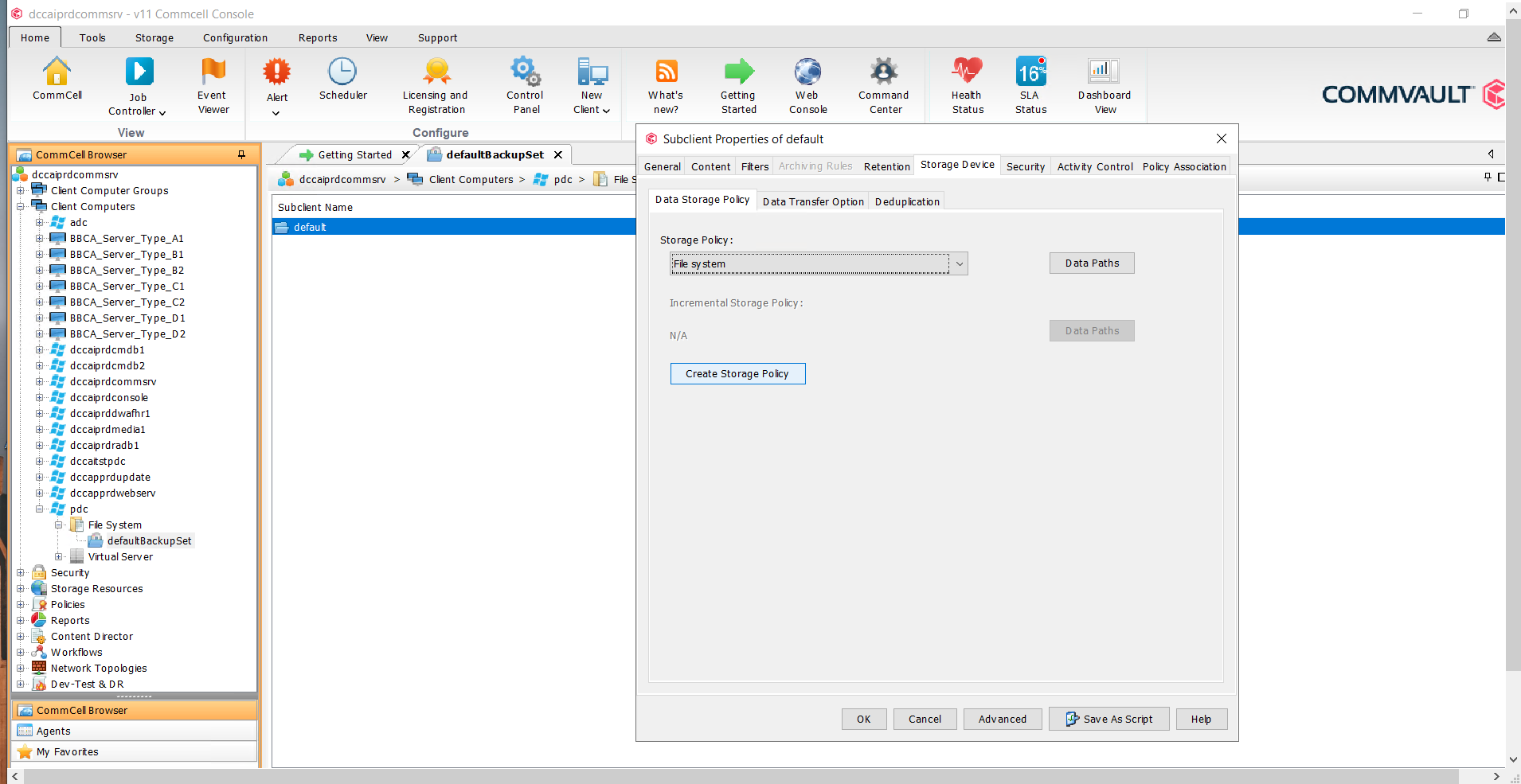The height and width of the screenshot is (784, 1521).
Task: Click the enabled Data Paths button
Action: click(1092, 263)
